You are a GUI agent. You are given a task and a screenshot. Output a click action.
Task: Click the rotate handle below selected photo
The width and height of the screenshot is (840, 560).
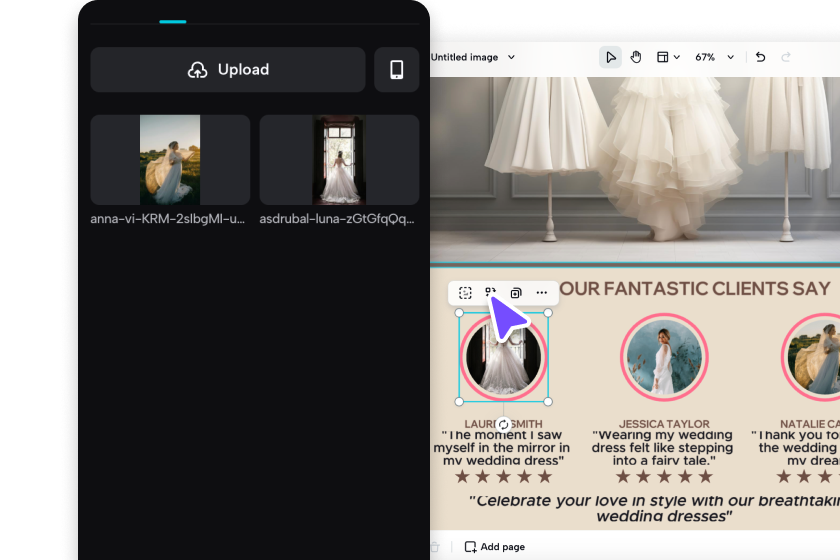(504, 425)
